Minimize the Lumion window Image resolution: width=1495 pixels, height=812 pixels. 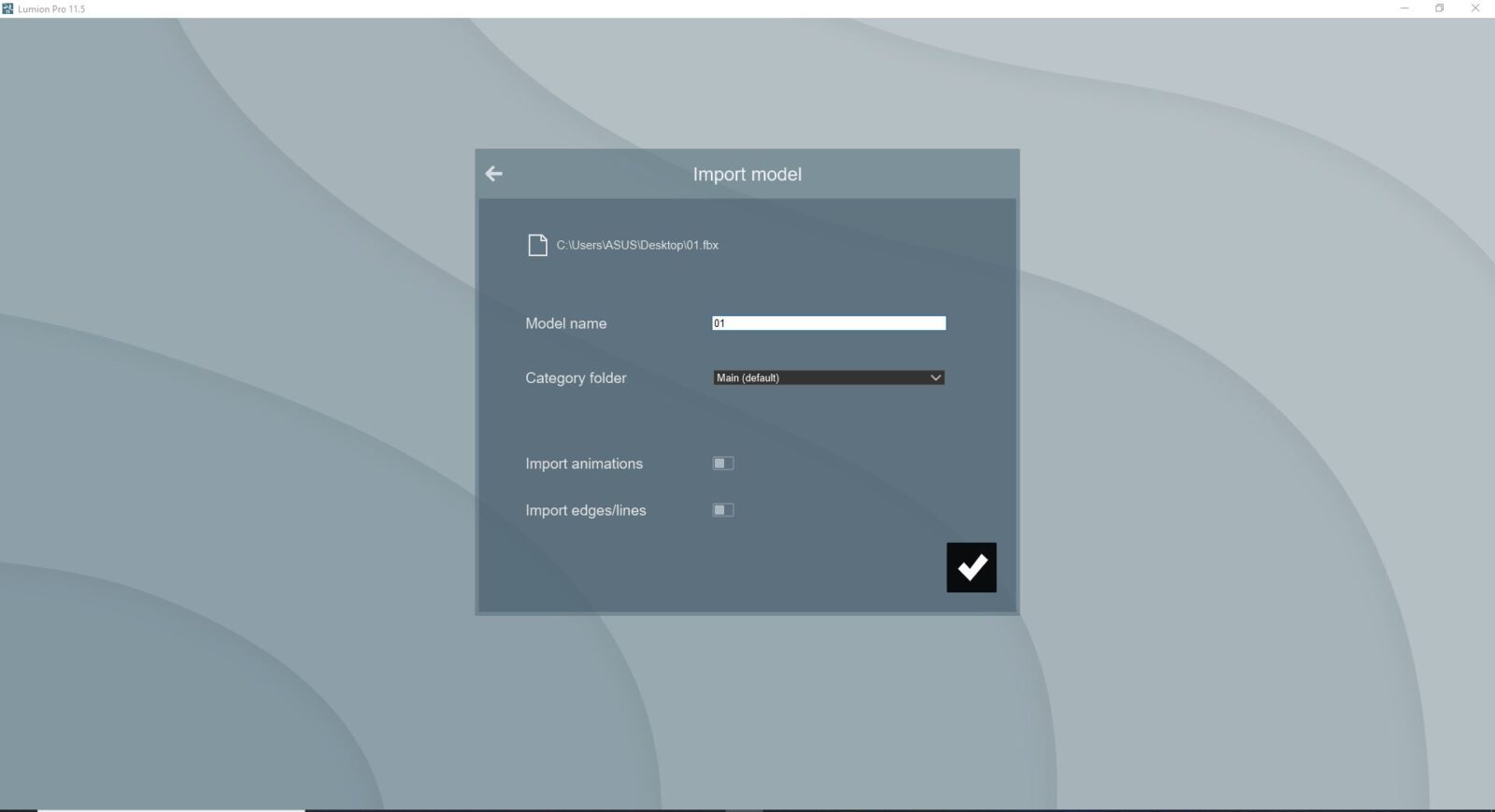click(x=1404, y=8)
